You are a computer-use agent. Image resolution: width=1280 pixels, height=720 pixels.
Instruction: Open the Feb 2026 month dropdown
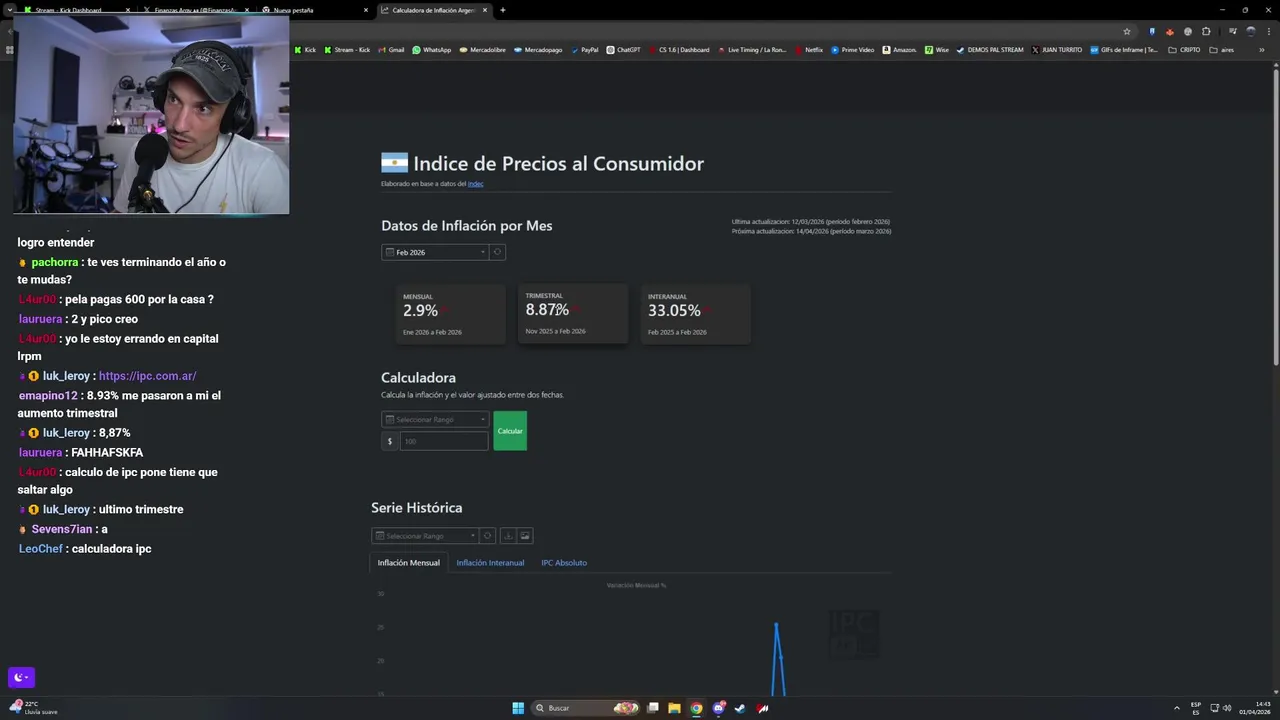[x=435, y=252]
